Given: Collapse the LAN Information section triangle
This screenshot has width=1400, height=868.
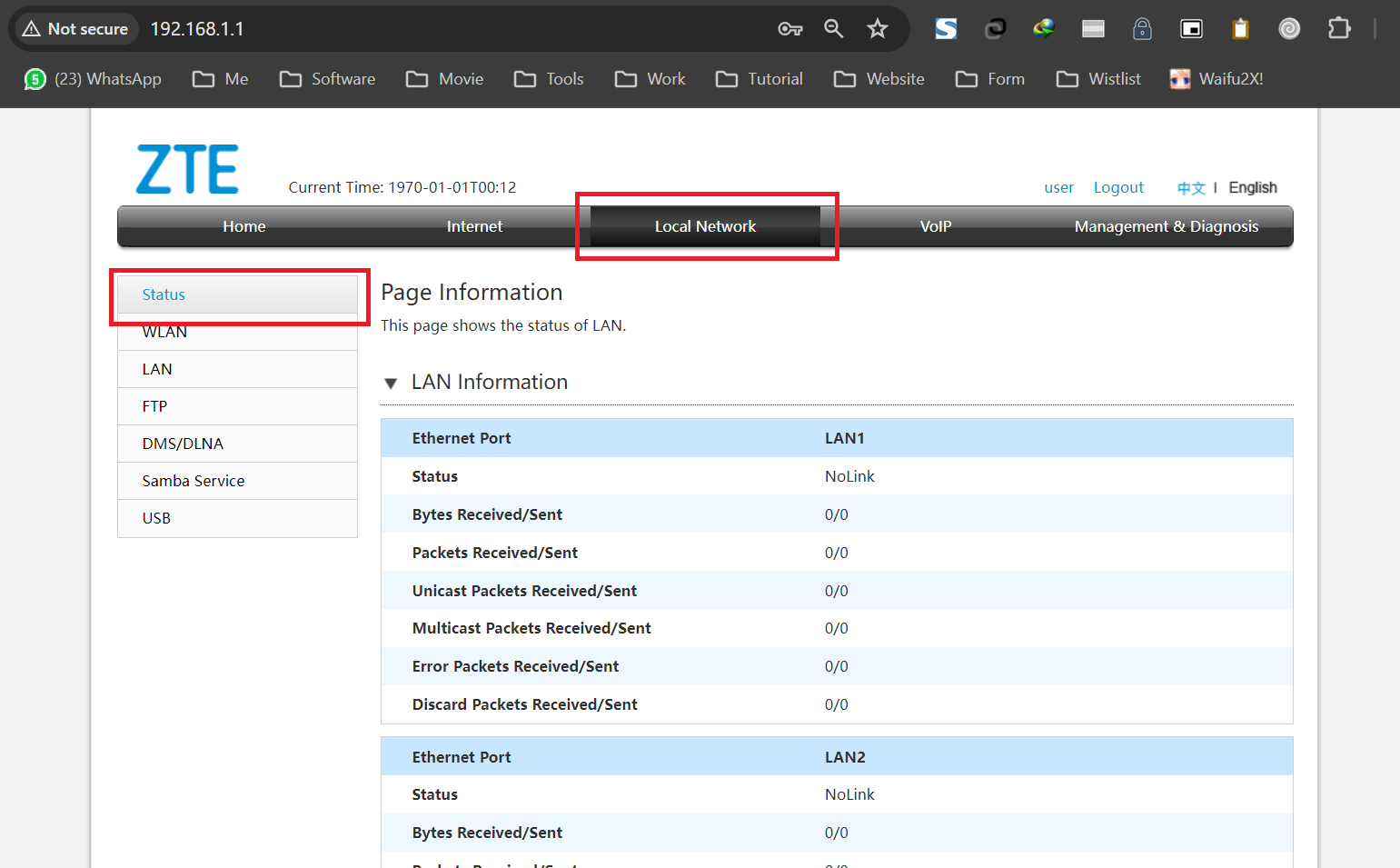Looking at the screenshot, I should (x=391, y=384).
